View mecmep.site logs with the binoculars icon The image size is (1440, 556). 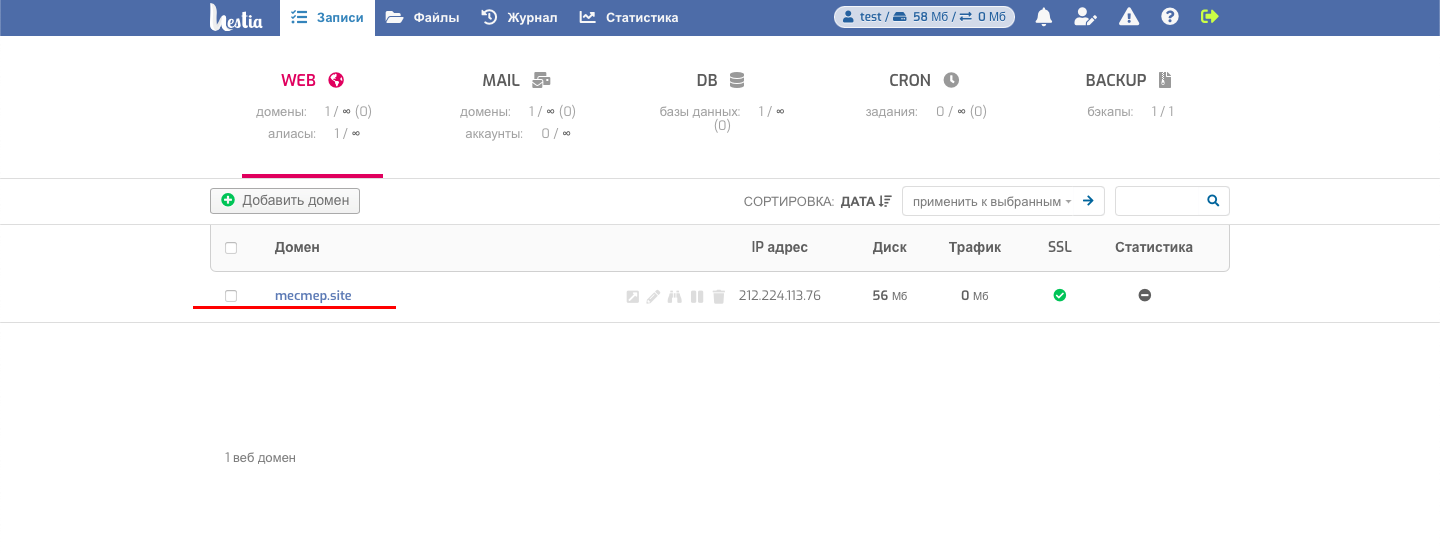pyautogui.click(x=675, y=297)
